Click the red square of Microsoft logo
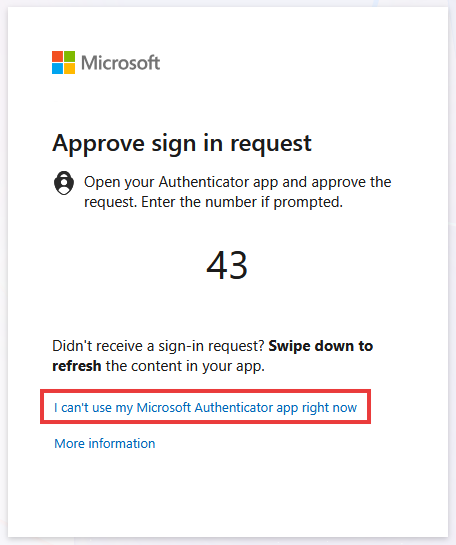Image resolution: width=456 pixels, height=545 pixels. [x=57, y=57]
